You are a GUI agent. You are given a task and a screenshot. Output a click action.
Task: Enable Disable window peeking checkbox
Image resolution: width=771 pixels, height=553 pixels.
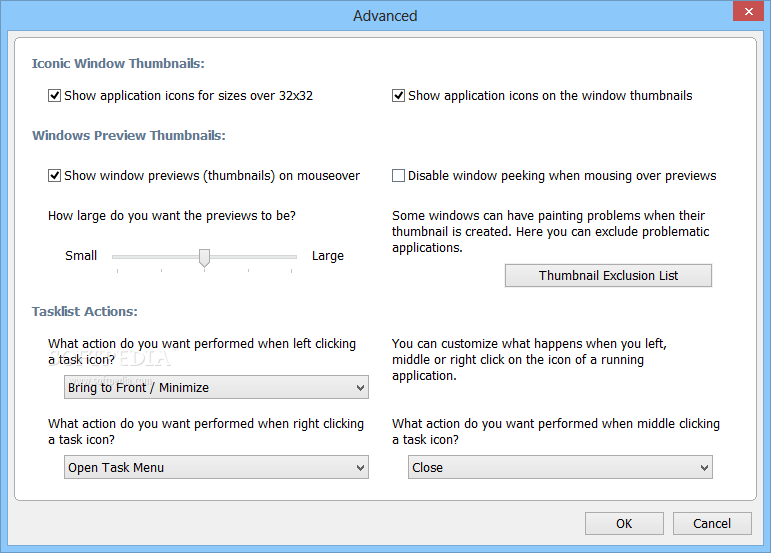(x=398, y=175)
